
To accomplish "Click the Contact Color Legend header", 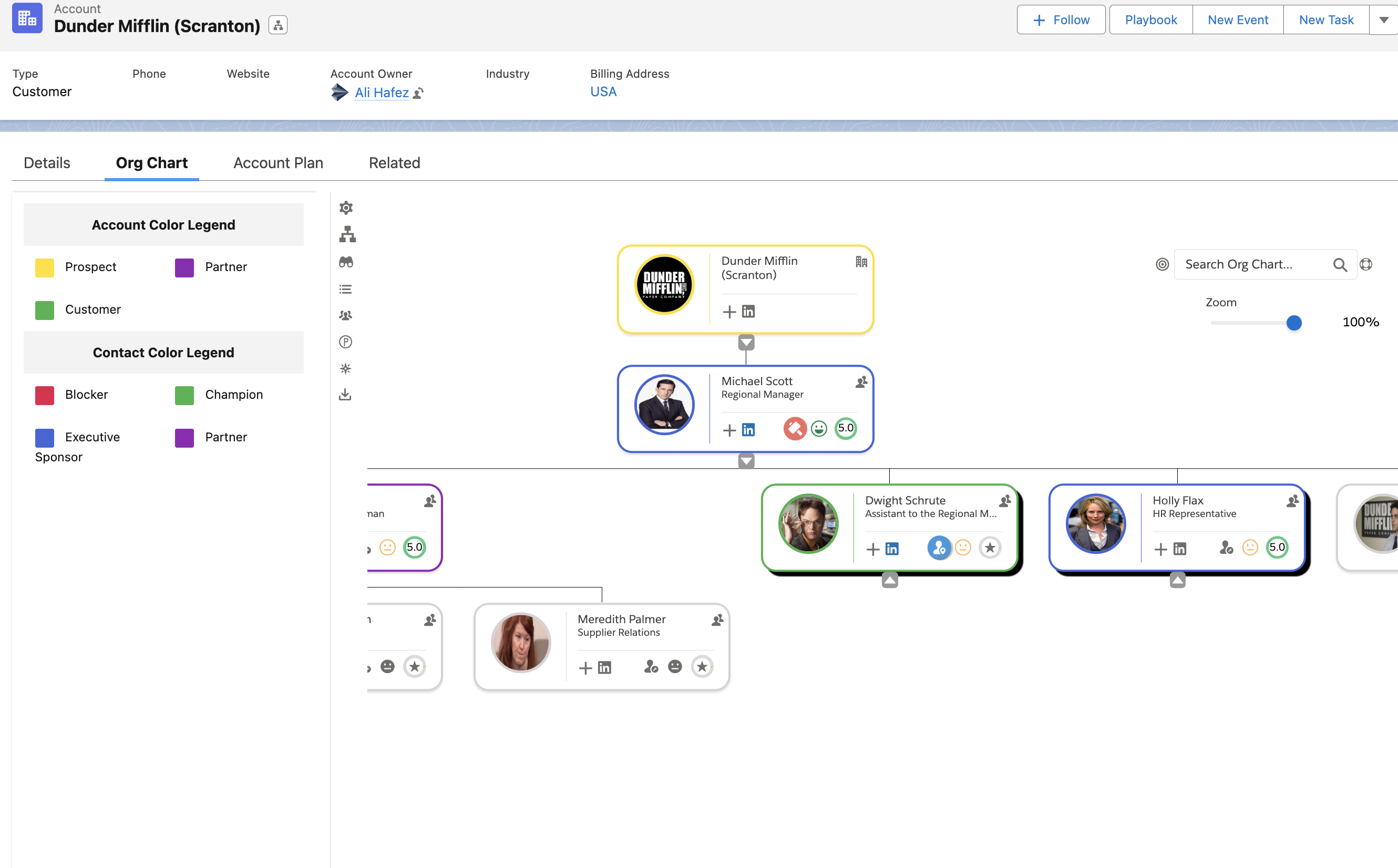I will pyautogui.click(x=163, y=353).
